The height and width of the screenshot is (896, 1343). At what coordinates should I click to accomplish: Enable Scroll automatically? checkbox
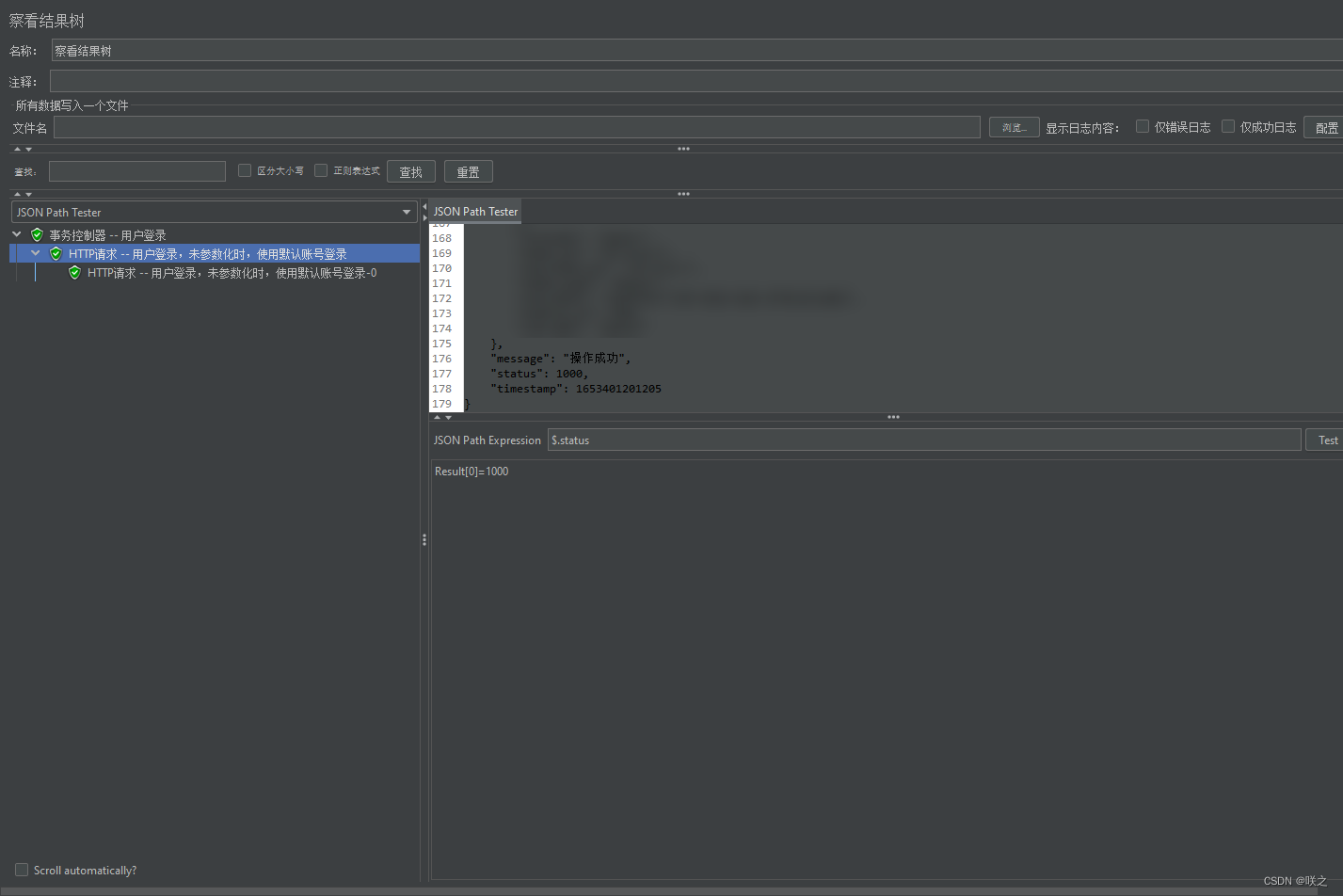click(22, 870)
